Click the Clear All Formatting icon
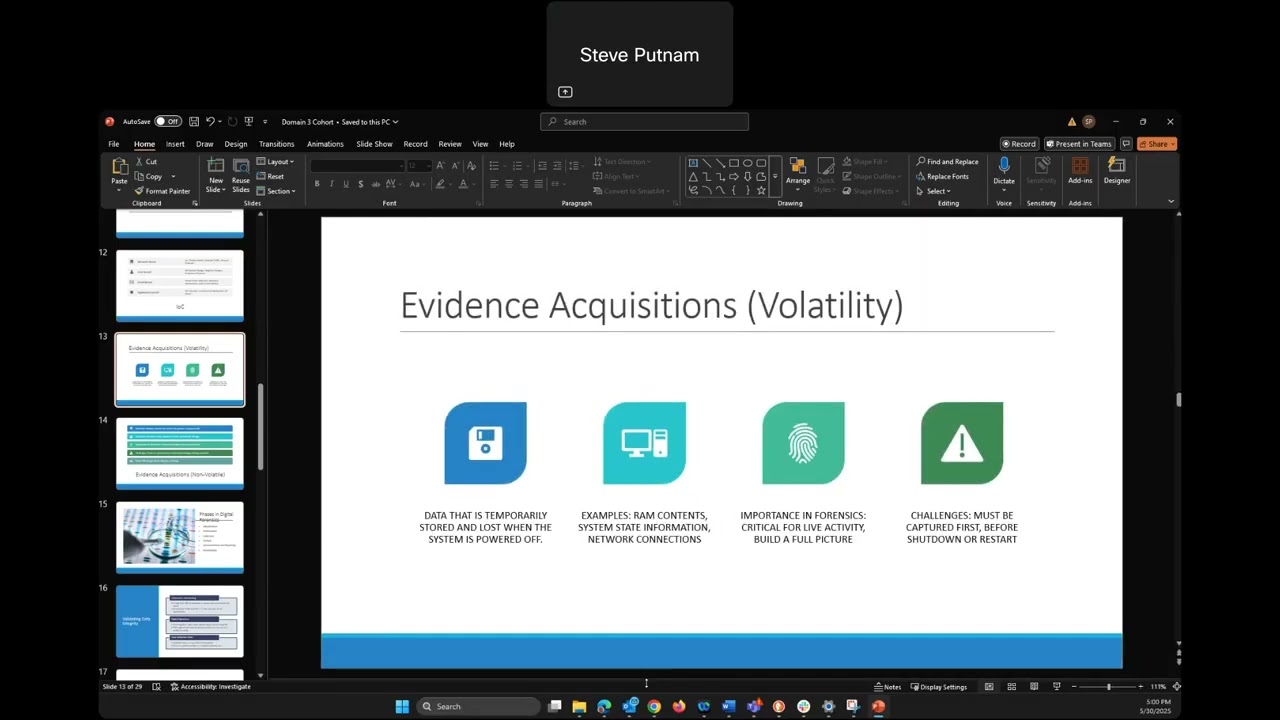Screen dimensions: 1280x720 coord(471,166)
